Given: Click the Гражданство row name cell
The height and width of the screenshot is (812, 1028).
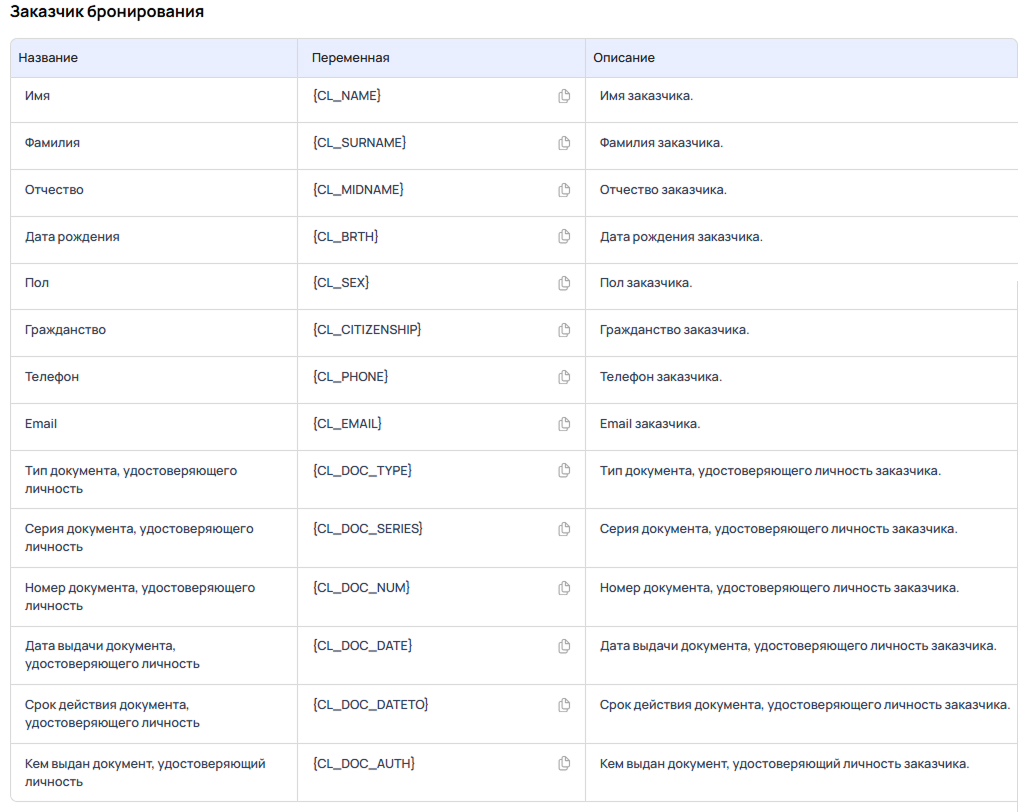Looking at the screenshot, I should (x=65, y=330).
